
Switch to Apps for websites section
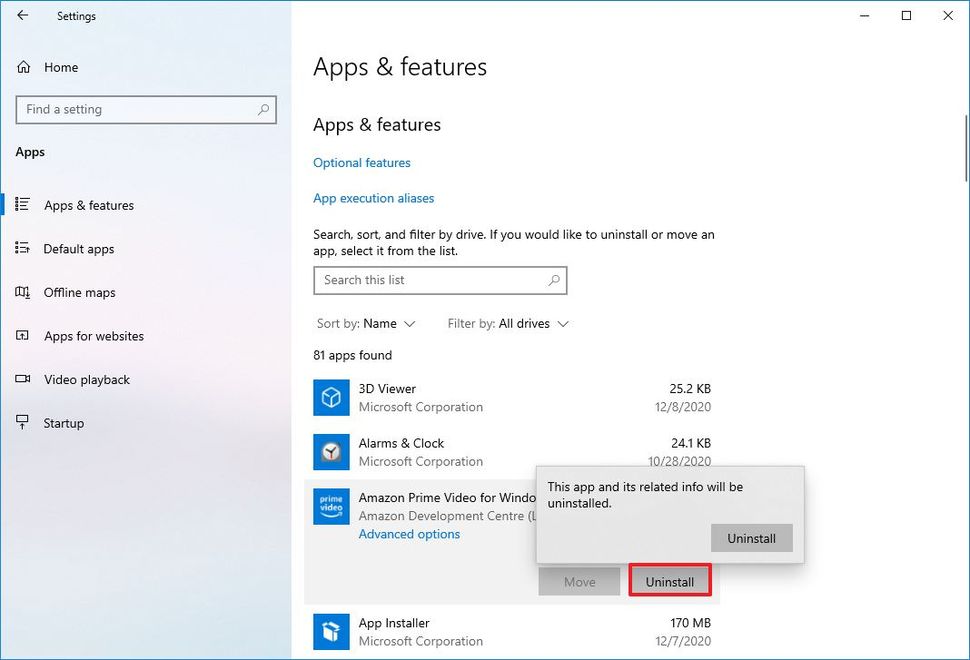(94, 336)
